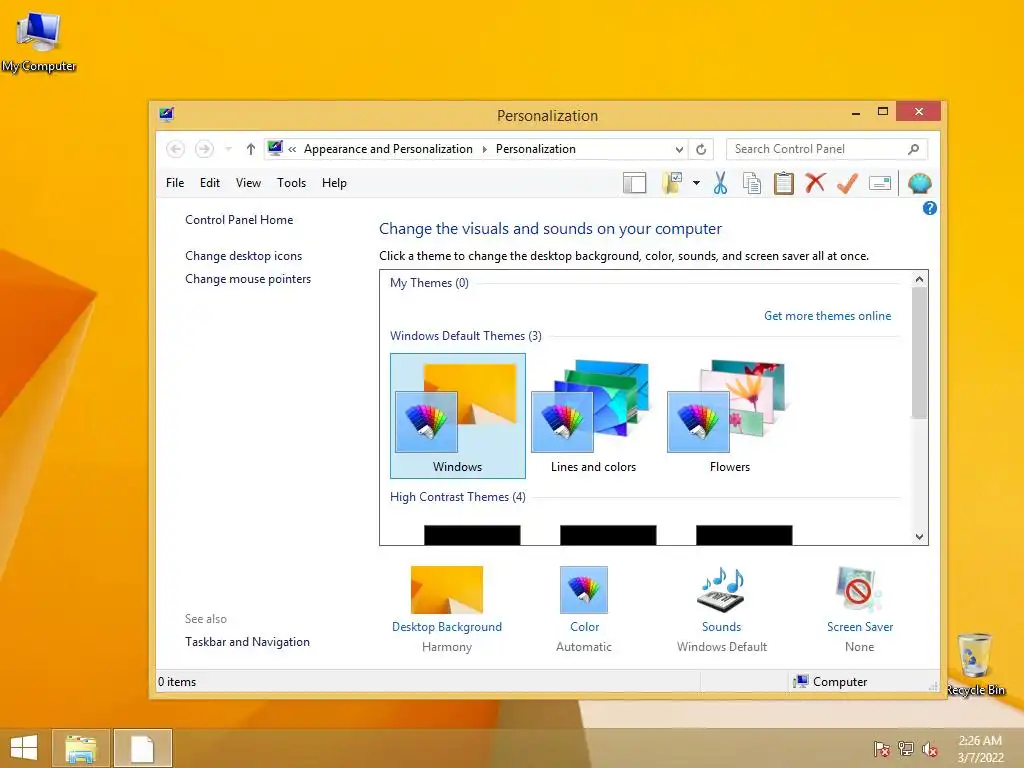
Task: Click the Forward navigation arrow
Action: click(204, 149)
